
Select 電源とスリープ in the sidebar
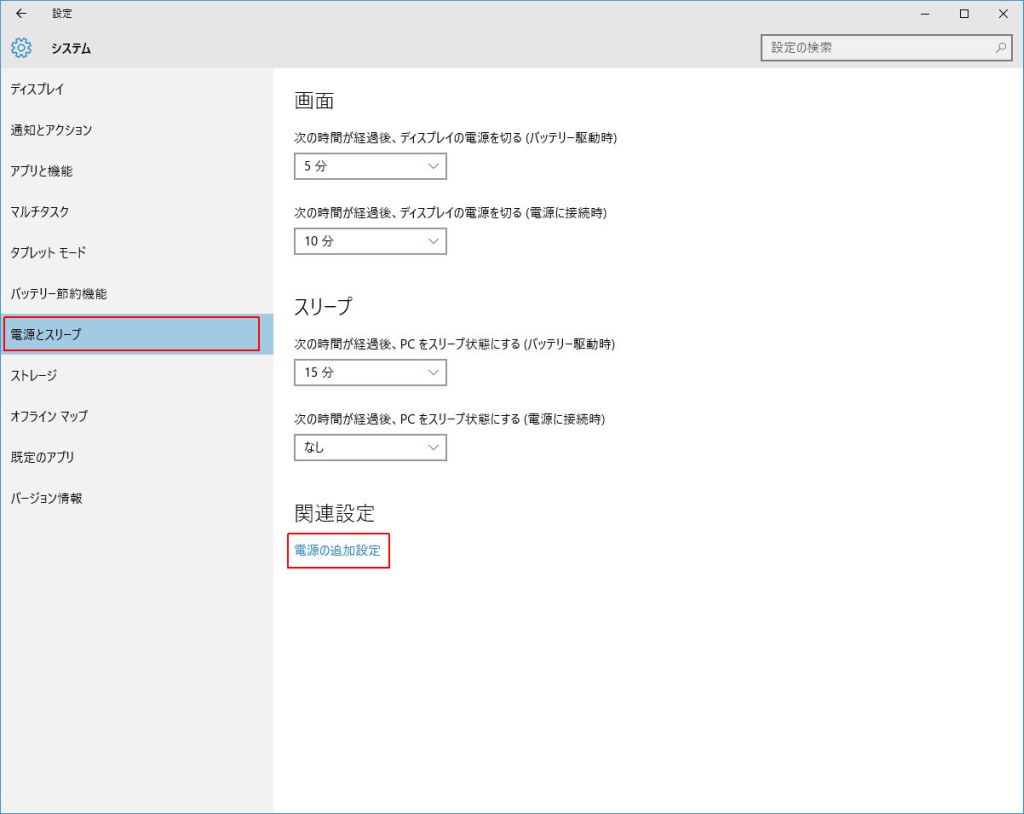(x=46, y=334)
